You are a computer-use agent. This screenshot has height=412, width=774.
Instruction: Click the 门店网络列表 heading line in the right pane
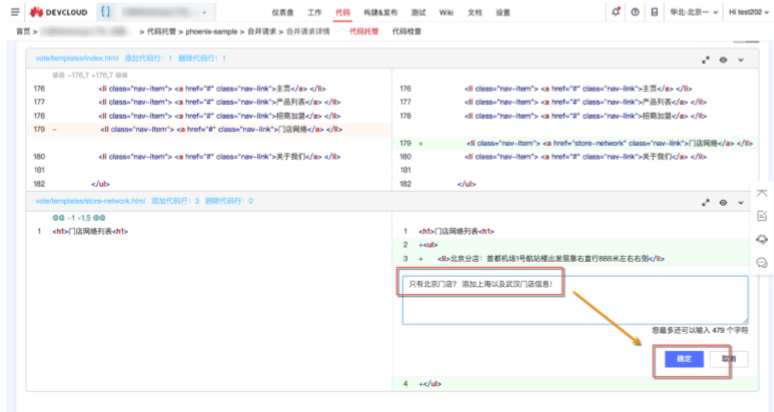[456, 231]
